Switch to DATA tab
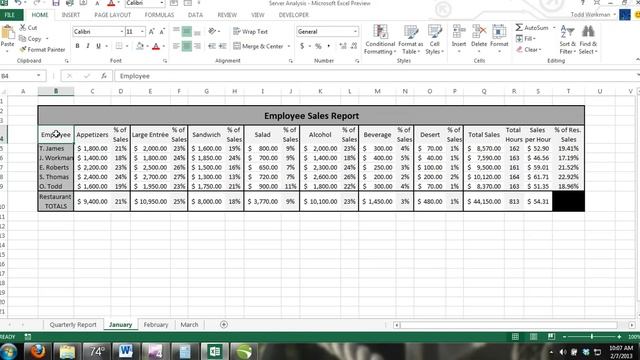The width and height of the screenshot is (640, 360). [195, 15]
